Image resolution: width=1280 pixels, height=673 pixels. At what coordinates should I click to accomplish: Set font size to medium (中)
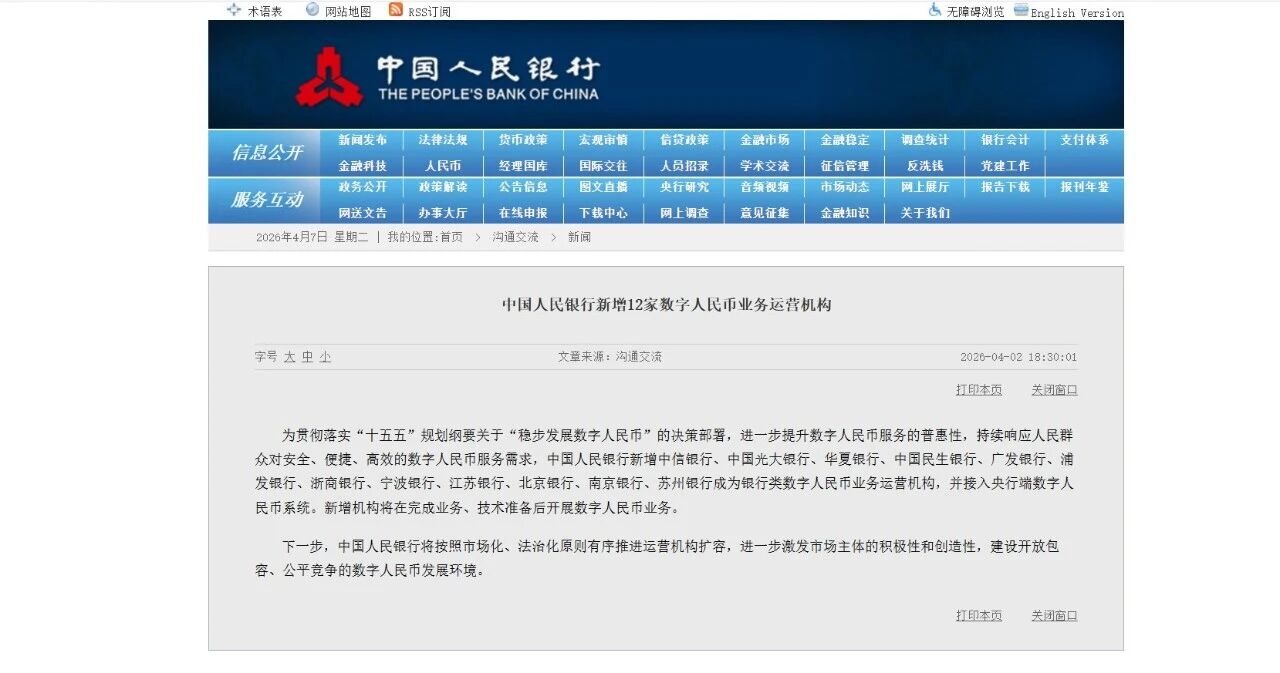coord(307,357)
